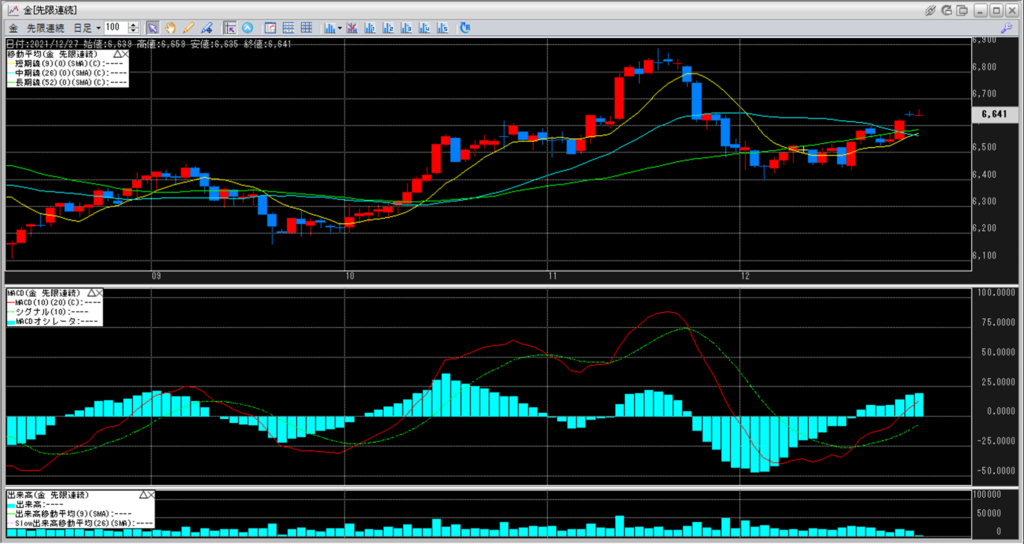Expand the chart indicator dropdown arrow

(341, 27)
